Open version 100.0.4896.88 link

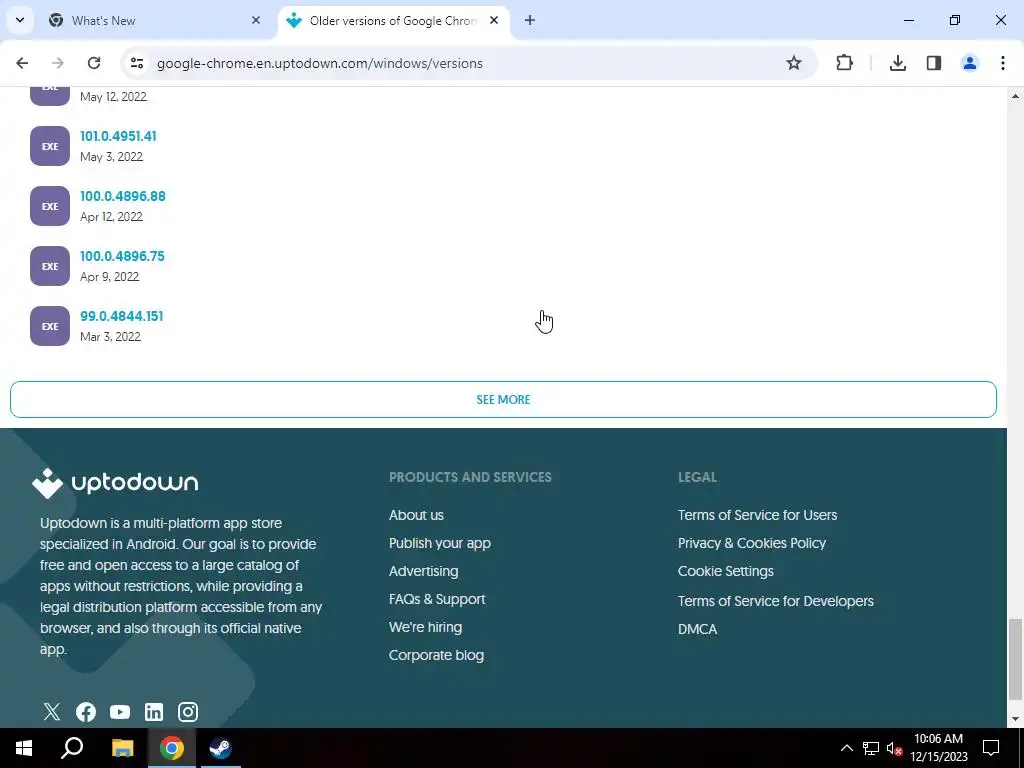pyautogui.click(x=123, y=197)
